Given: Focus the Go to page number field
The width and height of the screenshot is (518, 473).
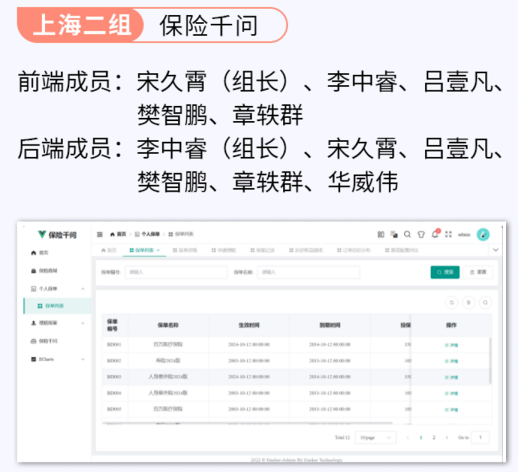Looking at the screenshot, I should click(480, 437).
